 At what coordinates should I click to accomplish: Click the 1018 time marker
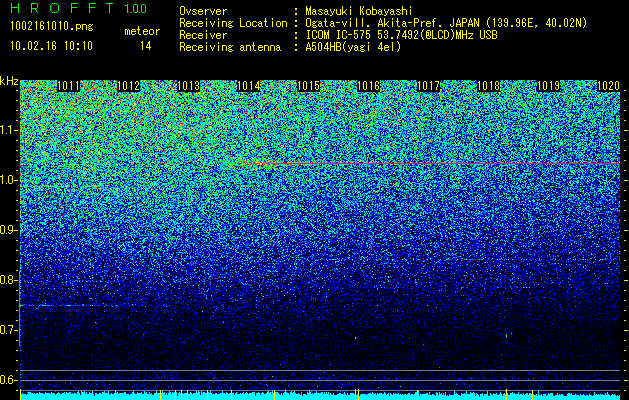489,86
